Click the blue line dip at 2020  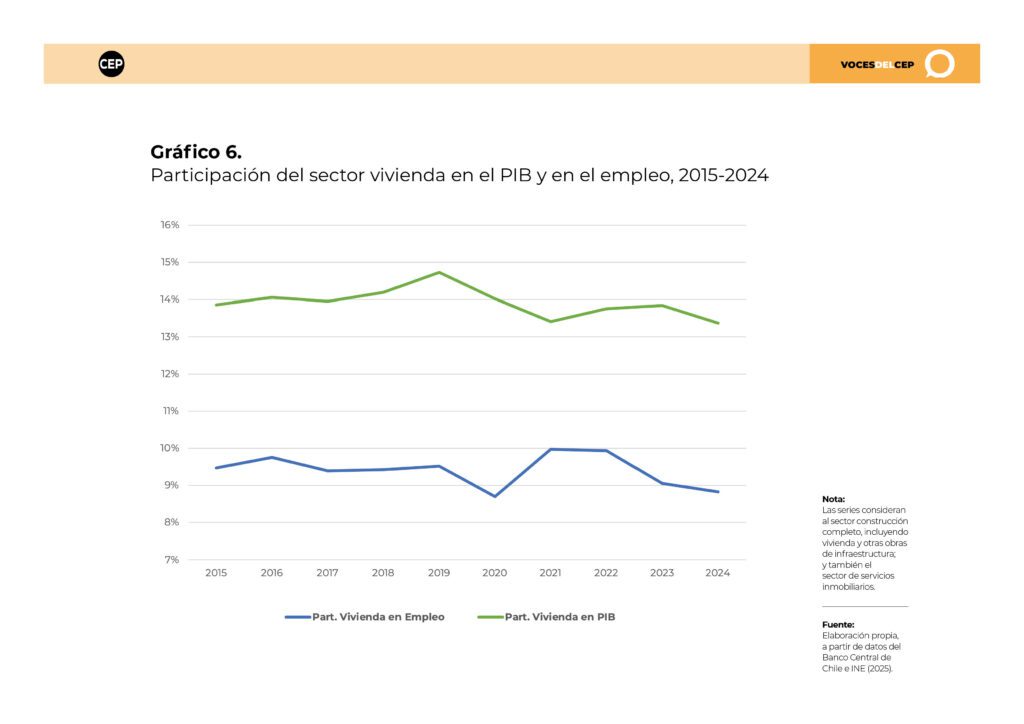point(495,496)
